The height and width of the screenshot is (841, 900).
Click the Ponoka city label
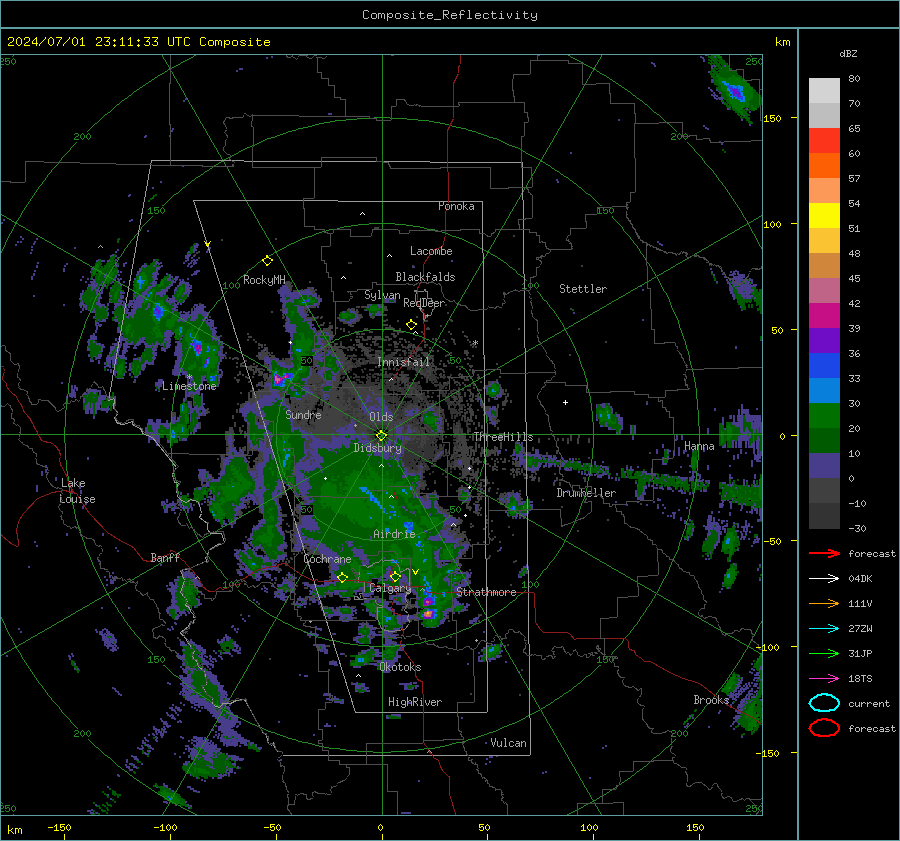[456, 206]
